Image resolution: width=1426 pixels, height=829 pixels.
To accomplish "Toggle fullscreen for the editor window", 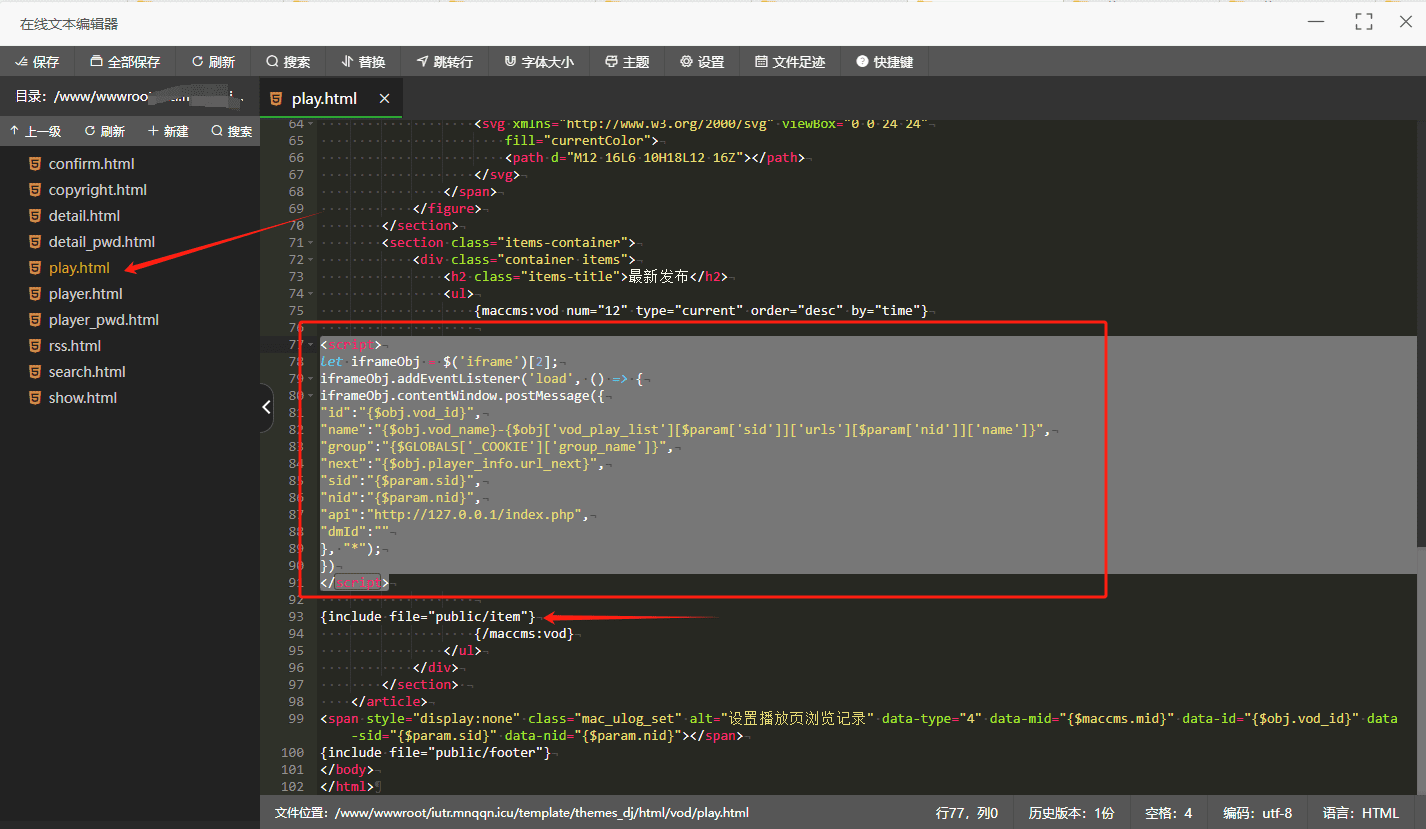I will 1363,21.
